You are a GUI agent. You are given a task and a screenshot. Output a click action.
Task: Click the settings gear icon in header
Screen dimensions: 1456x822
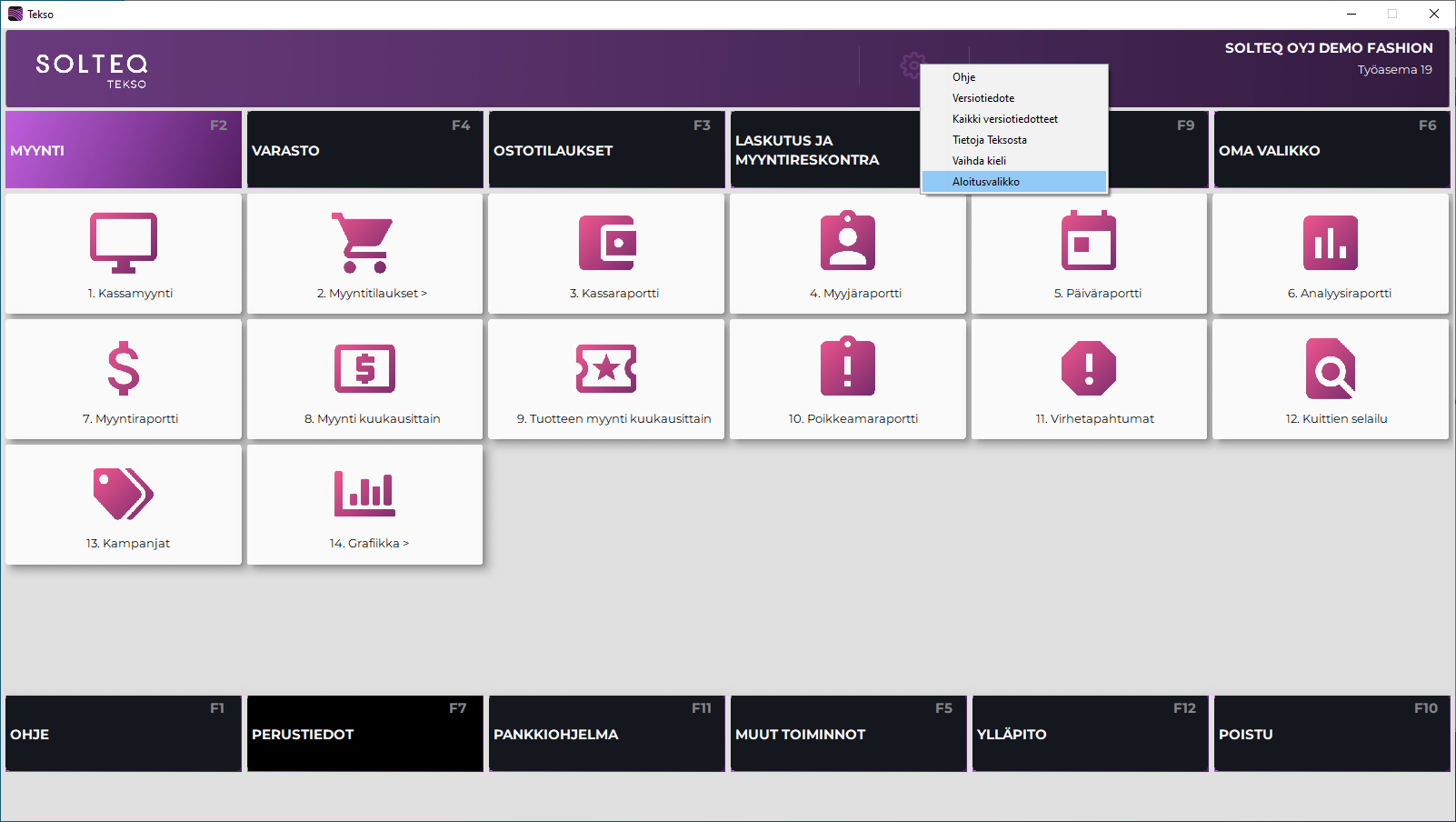(912, 65)
